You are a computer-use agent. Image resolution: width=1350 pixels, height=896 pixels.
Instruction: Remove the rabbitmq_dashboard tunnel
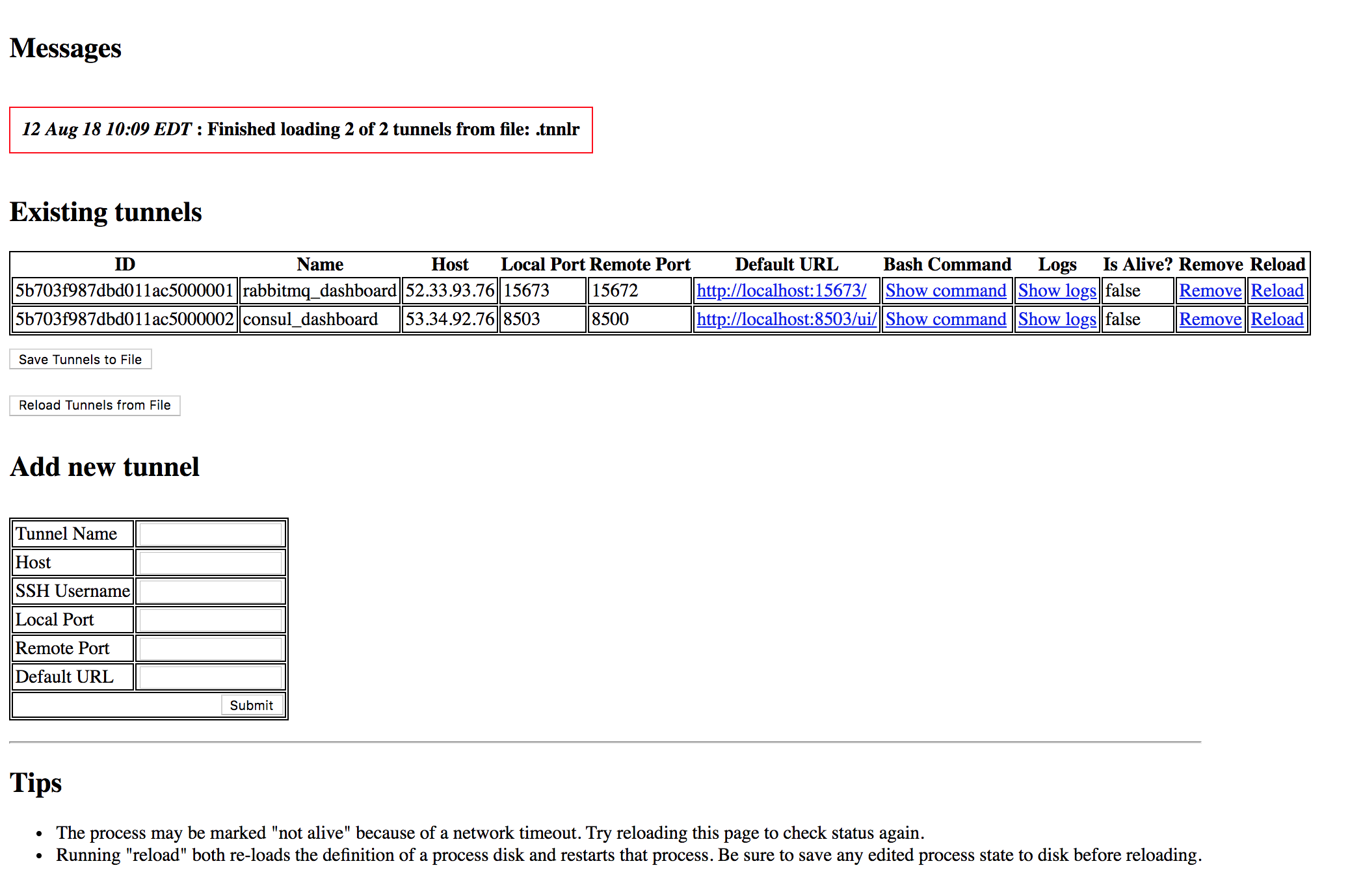(x=1210, y=291)
